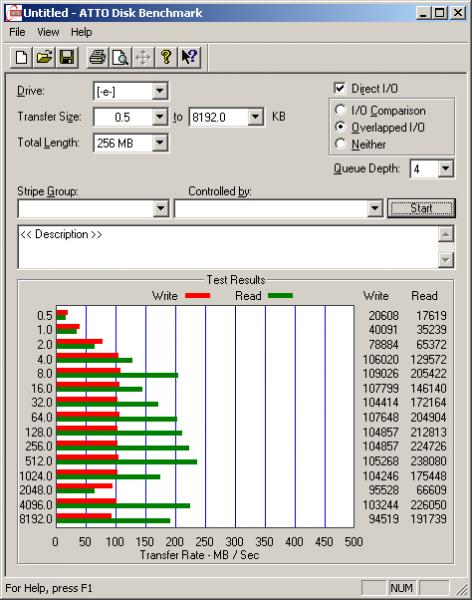Click the write value 20608
Screen dimensions: 472x600
tap(384, 316)
